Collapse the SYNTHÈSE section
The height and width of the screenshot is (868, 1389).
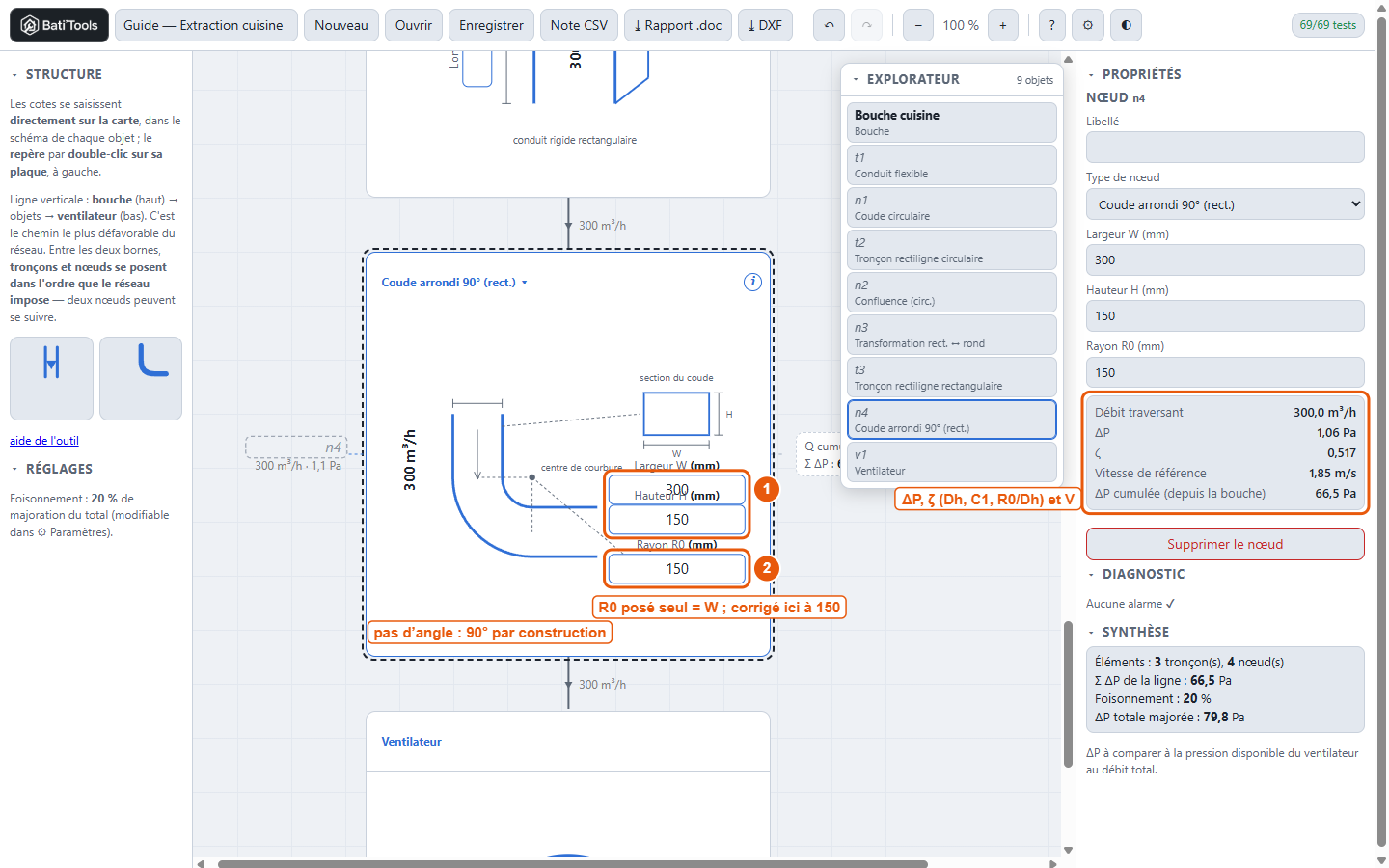point(1091,632)
